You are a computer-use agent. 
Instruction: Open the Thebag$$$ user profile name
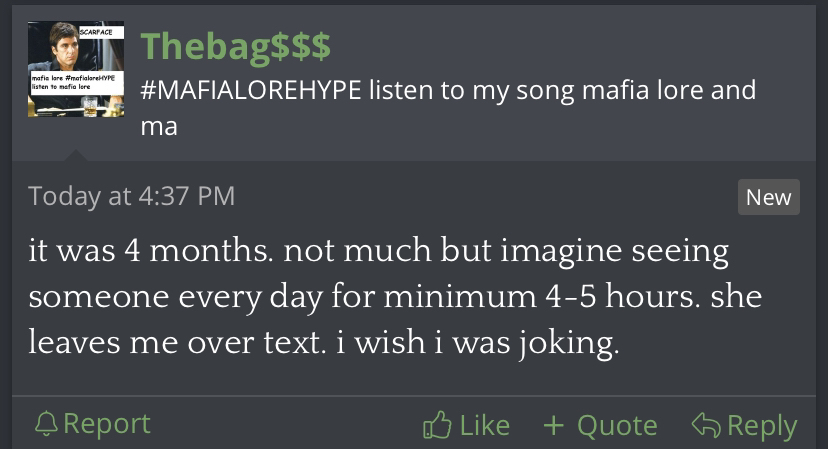click(236, 45)
